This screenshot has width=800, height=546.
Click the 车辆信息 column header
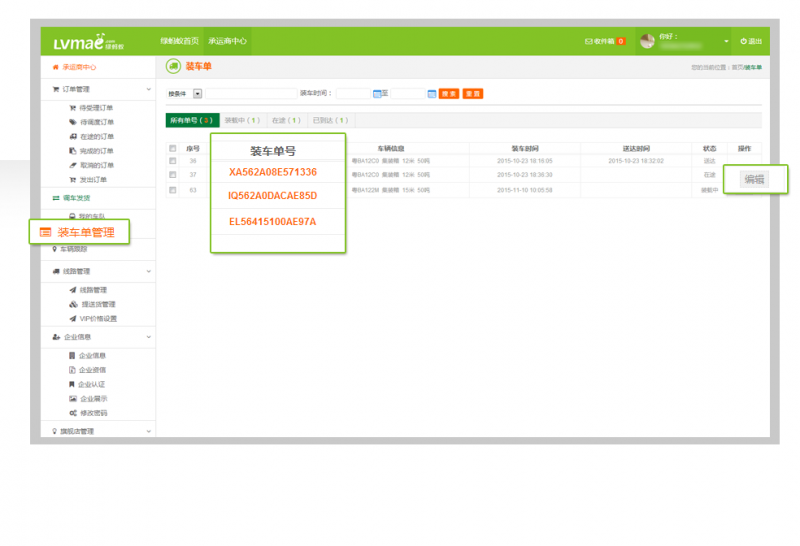[x=391, y=148]
